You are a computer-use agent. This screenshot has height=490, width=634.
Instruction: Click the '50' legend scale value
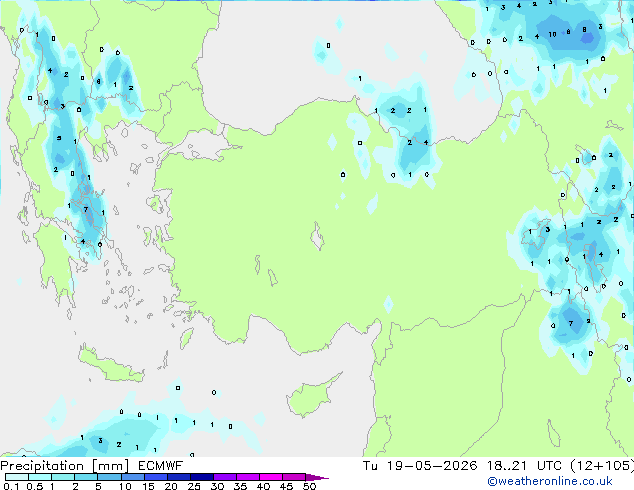click(x=309, y=486)
